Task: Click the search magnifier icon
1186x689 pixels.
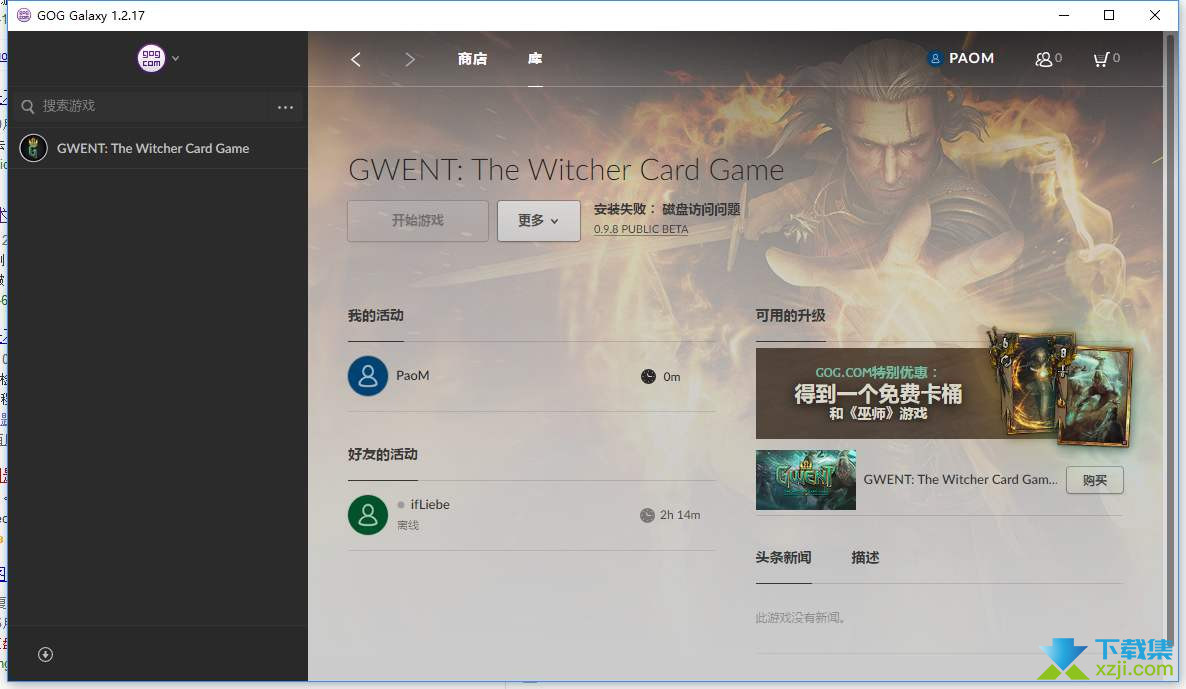Action: (28, 107)
